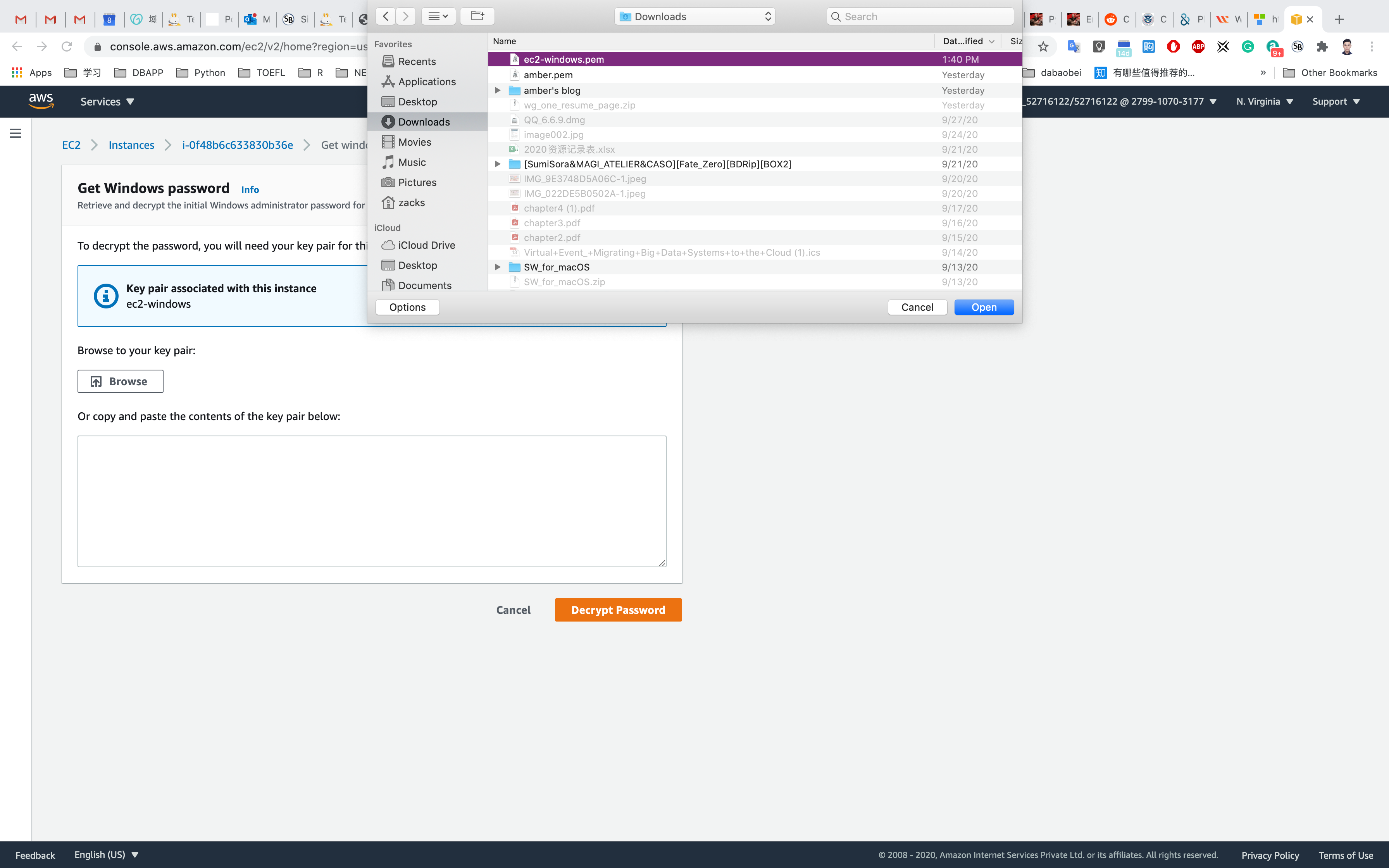Click the Browse upload button
The width and height of the screenshot is (1389, 868).
121,381
